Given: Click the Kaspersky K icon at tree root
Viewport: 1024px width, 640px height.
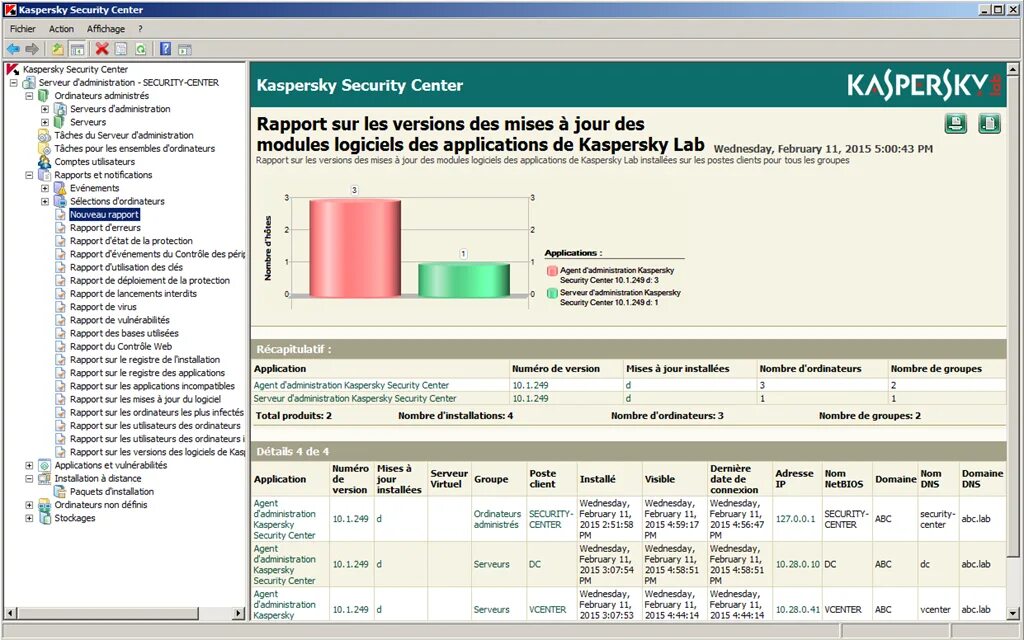Looking at the screenshot, I should (x=12, y=69).
